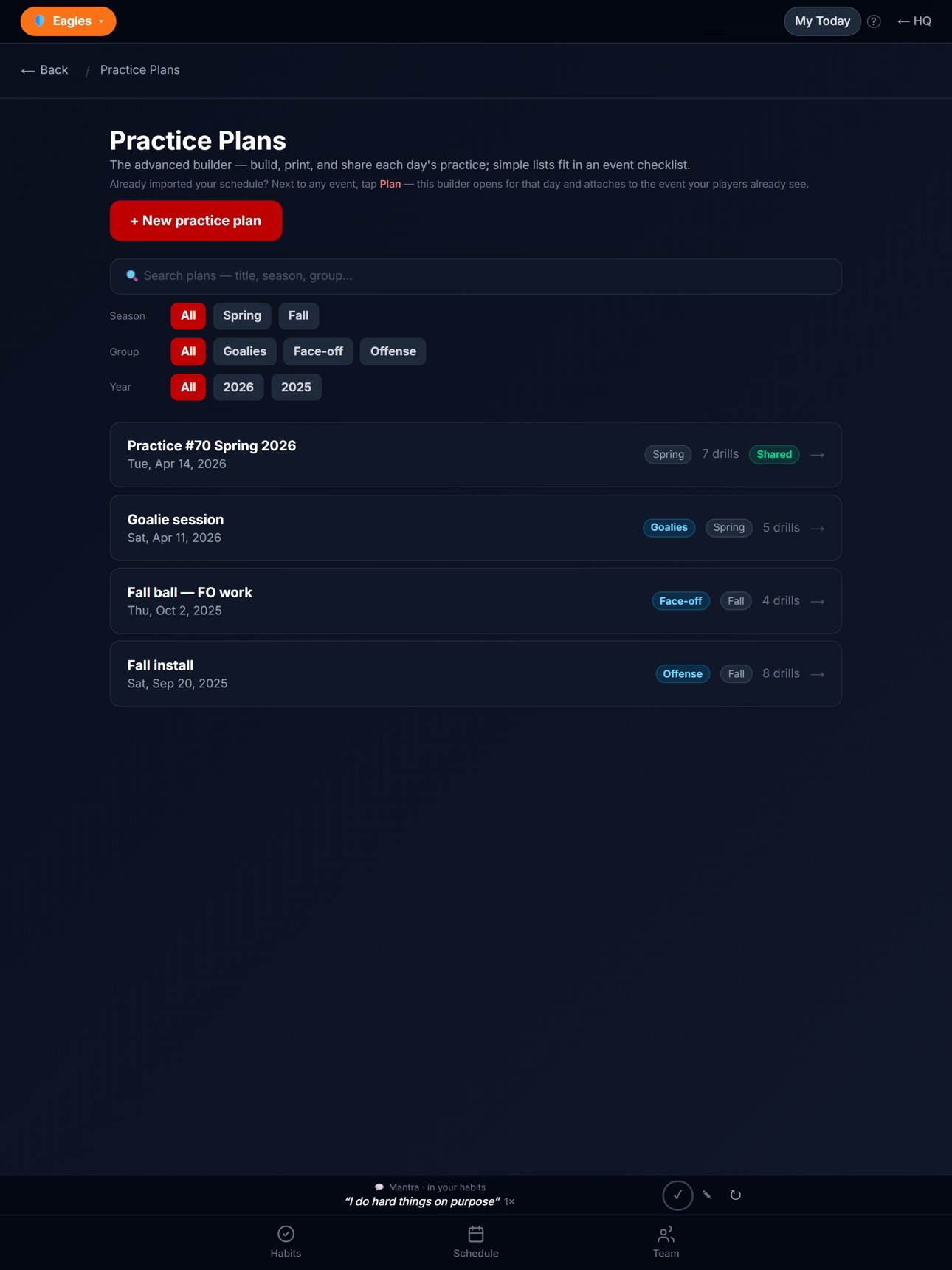This screenshot has height=1270, width=952.
Task: Filter plans by Spring season
Action: (x=242, y=315)
